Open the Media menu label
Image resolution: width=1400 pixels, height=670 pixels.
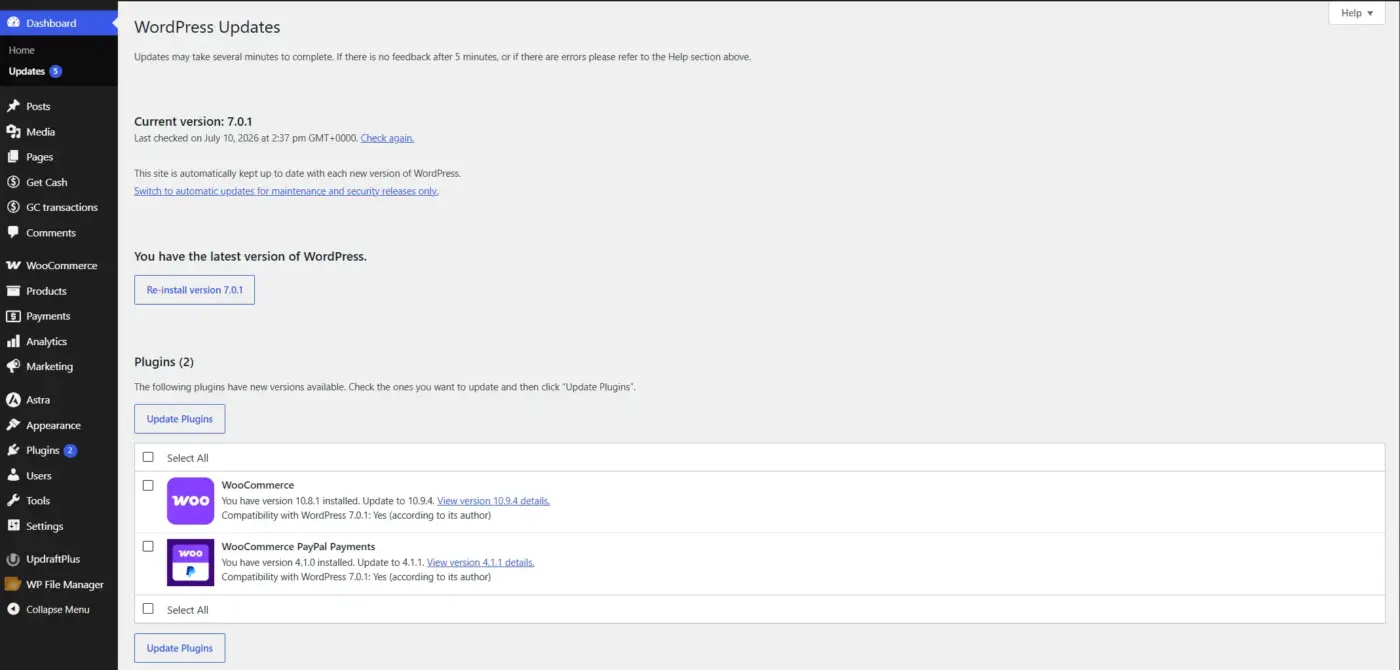tap(40, 132)
